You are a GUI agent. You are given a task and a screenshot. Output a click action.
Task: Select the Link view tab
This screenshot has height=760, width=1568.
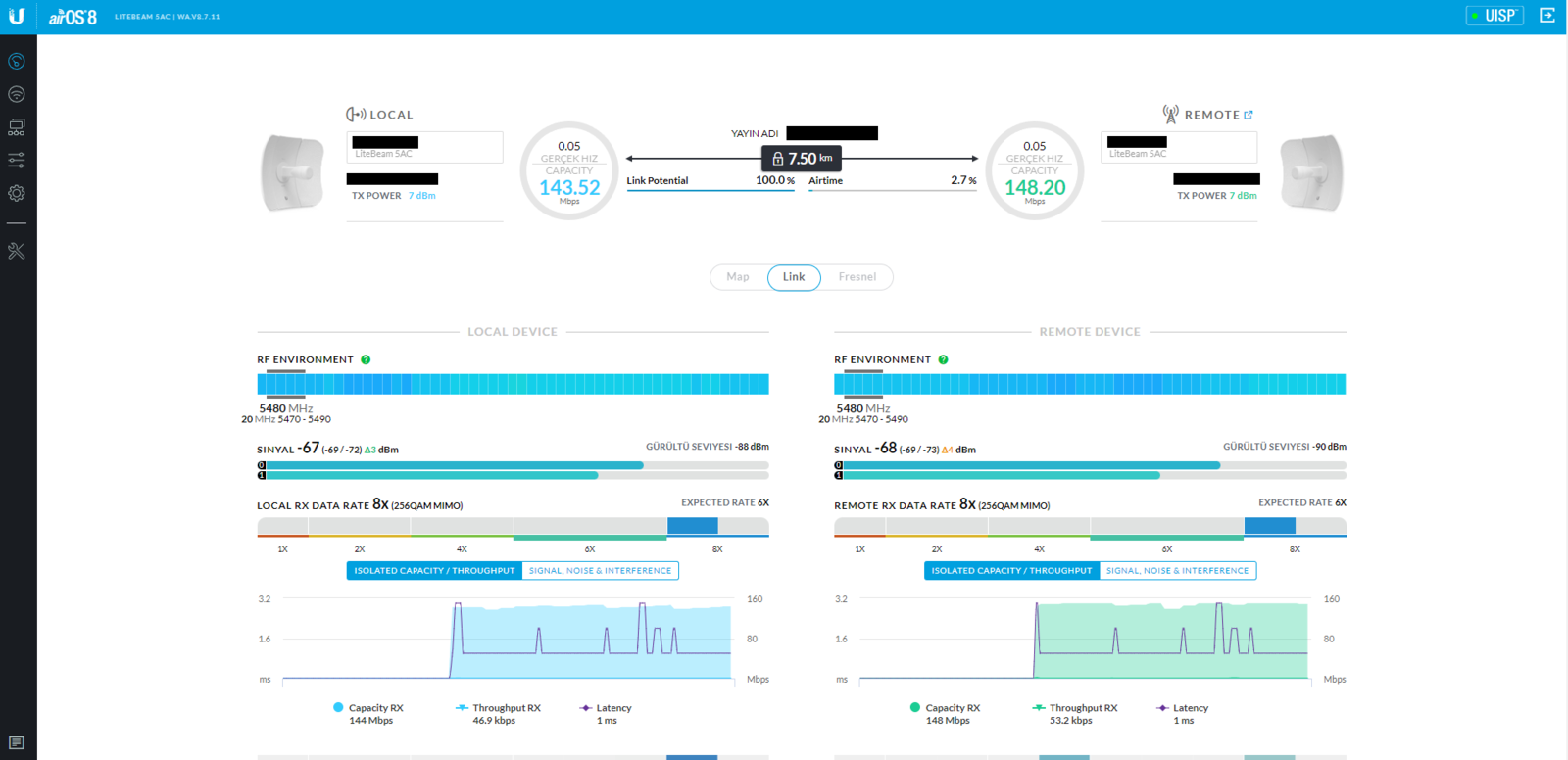click(x=794, y=277)
